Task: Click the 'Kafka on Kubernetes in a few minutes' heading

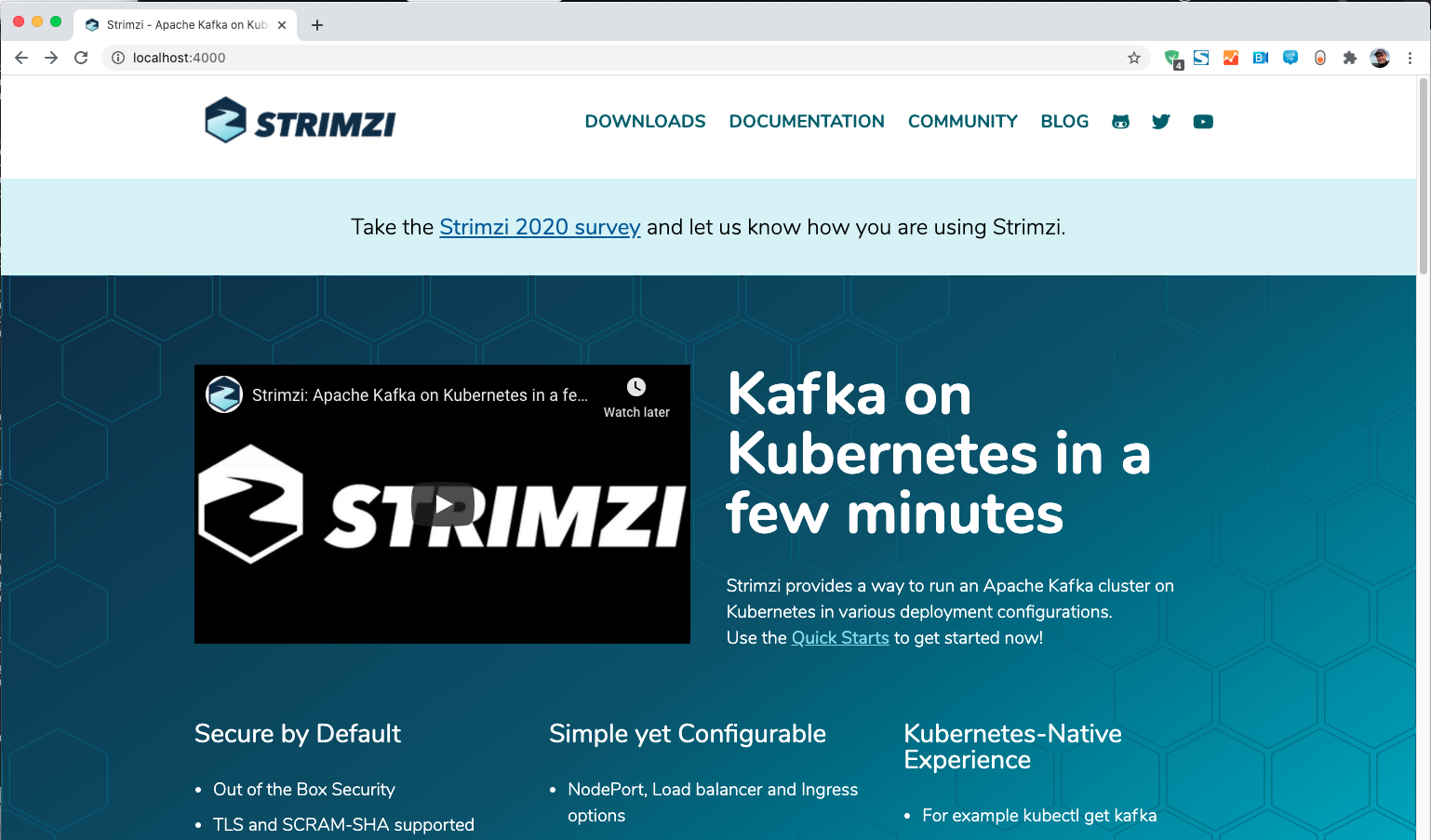Action: 940,453
